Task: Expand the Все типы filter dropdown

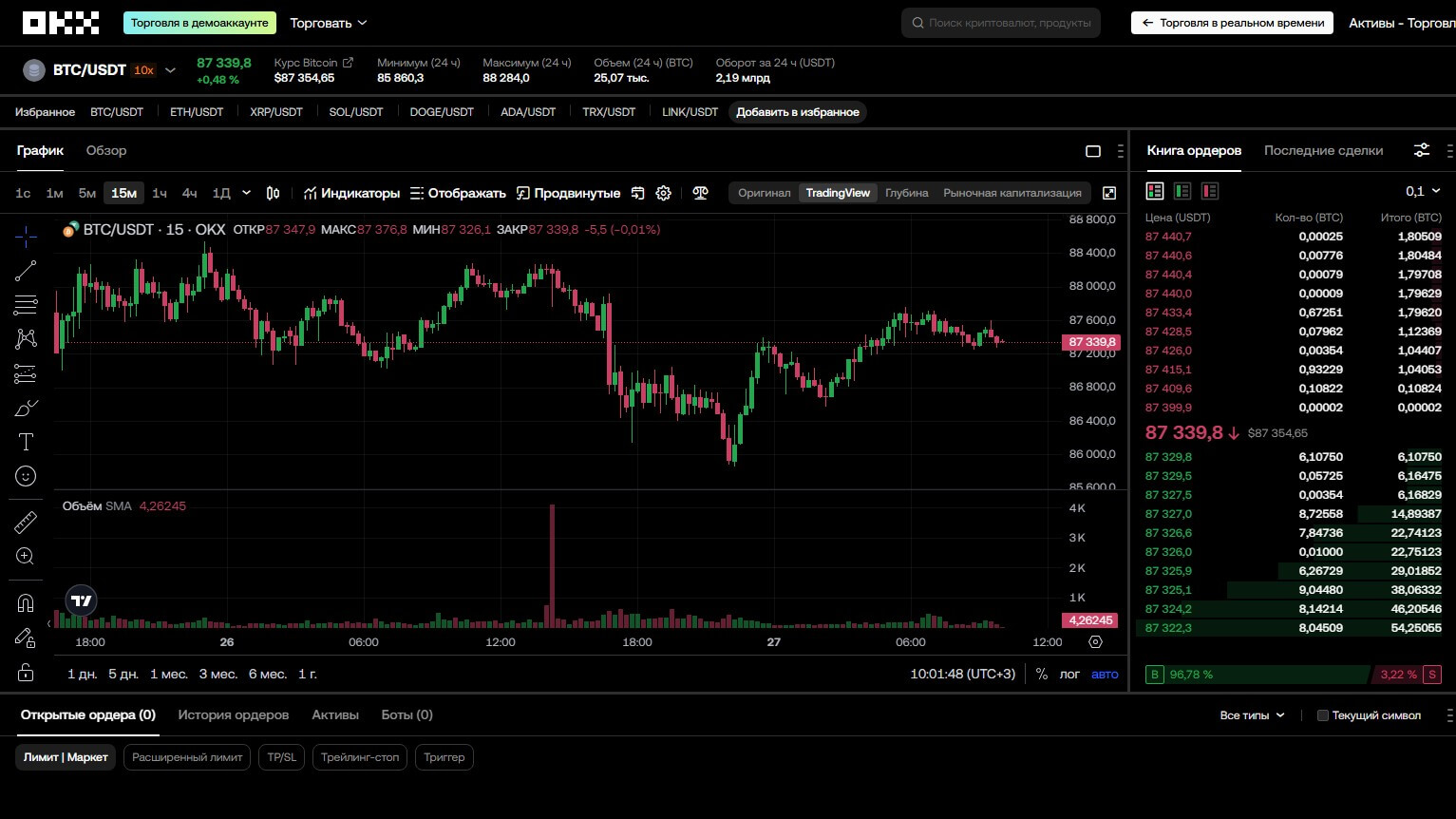Action: pyautogui.click(x=1252, y=715)
